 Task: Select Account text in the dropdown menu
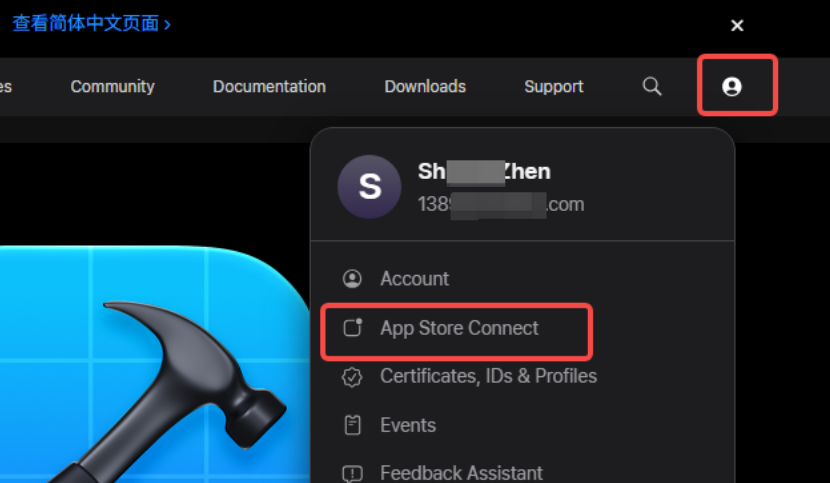tap(414, 279)
